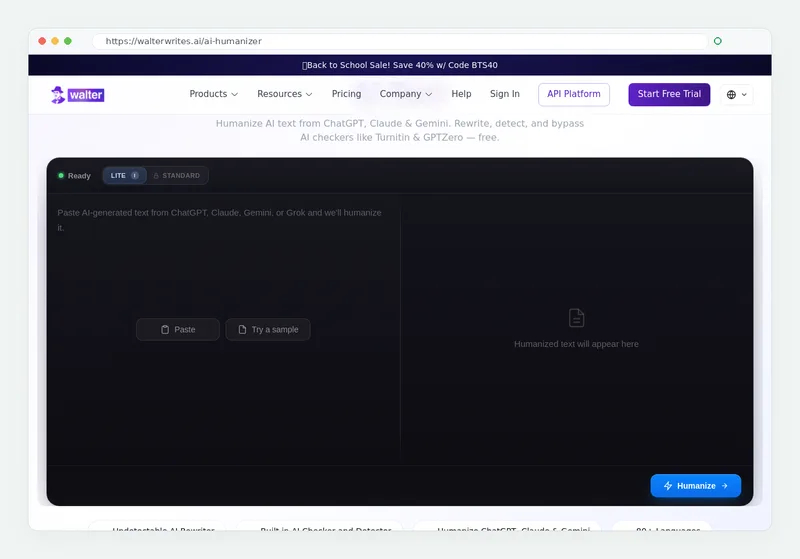Click Start Free Trial
800x559 pixels.
click(x=669, y=94)
